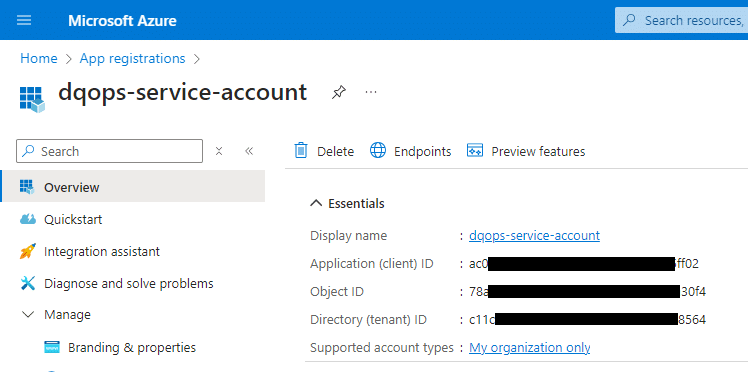Viewport: 748px width, 372px height.
Task: Select the Application (client) ID value
Action: [584, 263]
